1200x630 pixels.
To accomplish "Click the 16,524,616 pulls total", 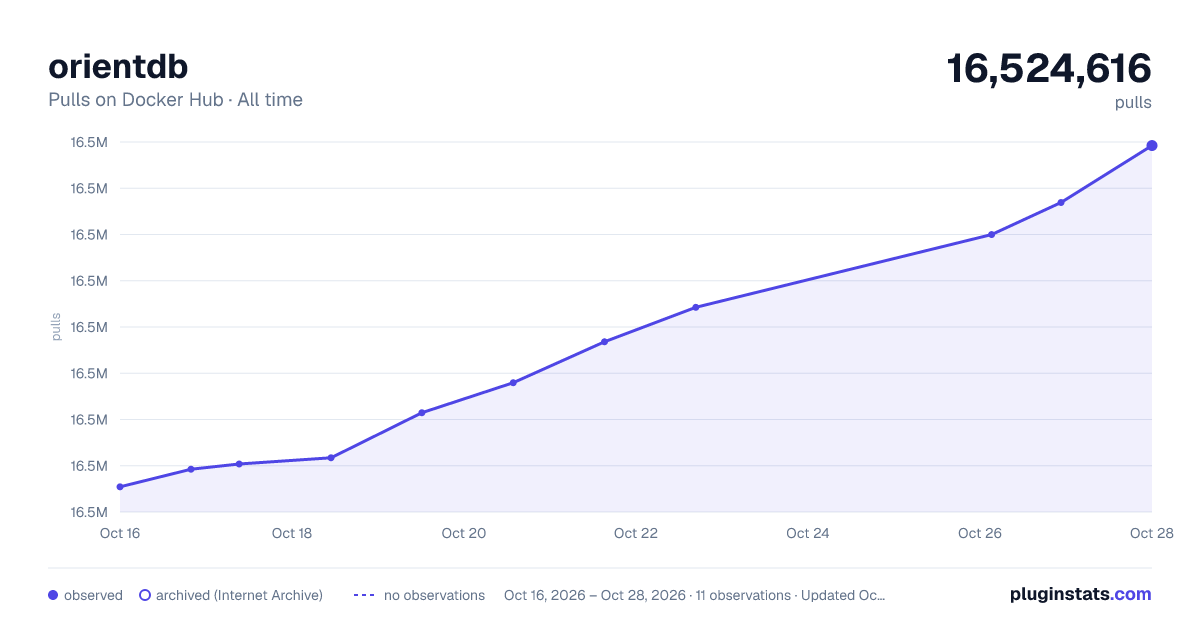I will point(1049,69).
